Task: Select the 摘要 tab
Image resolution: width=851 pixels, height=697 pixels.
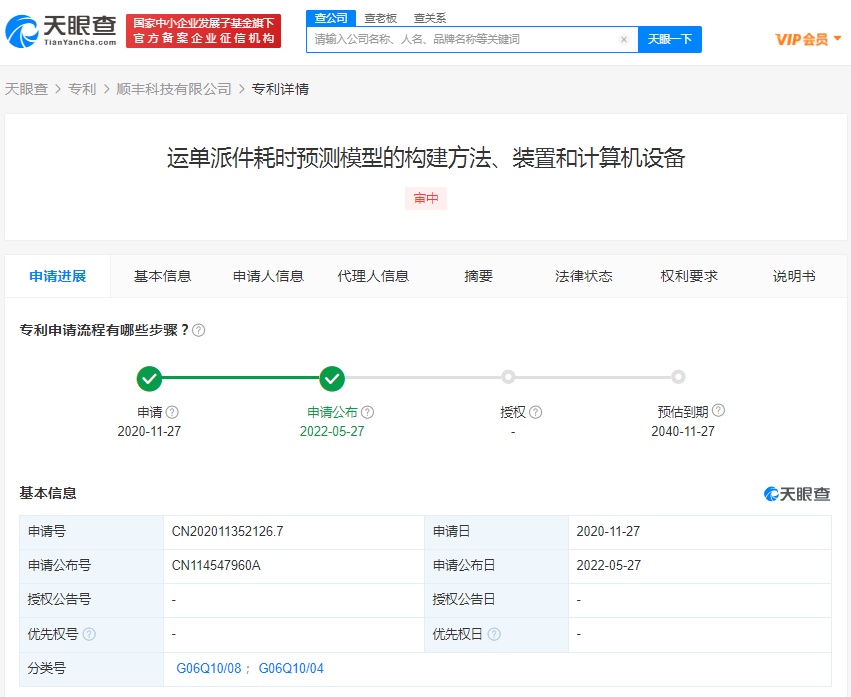Action: (478, 276)
